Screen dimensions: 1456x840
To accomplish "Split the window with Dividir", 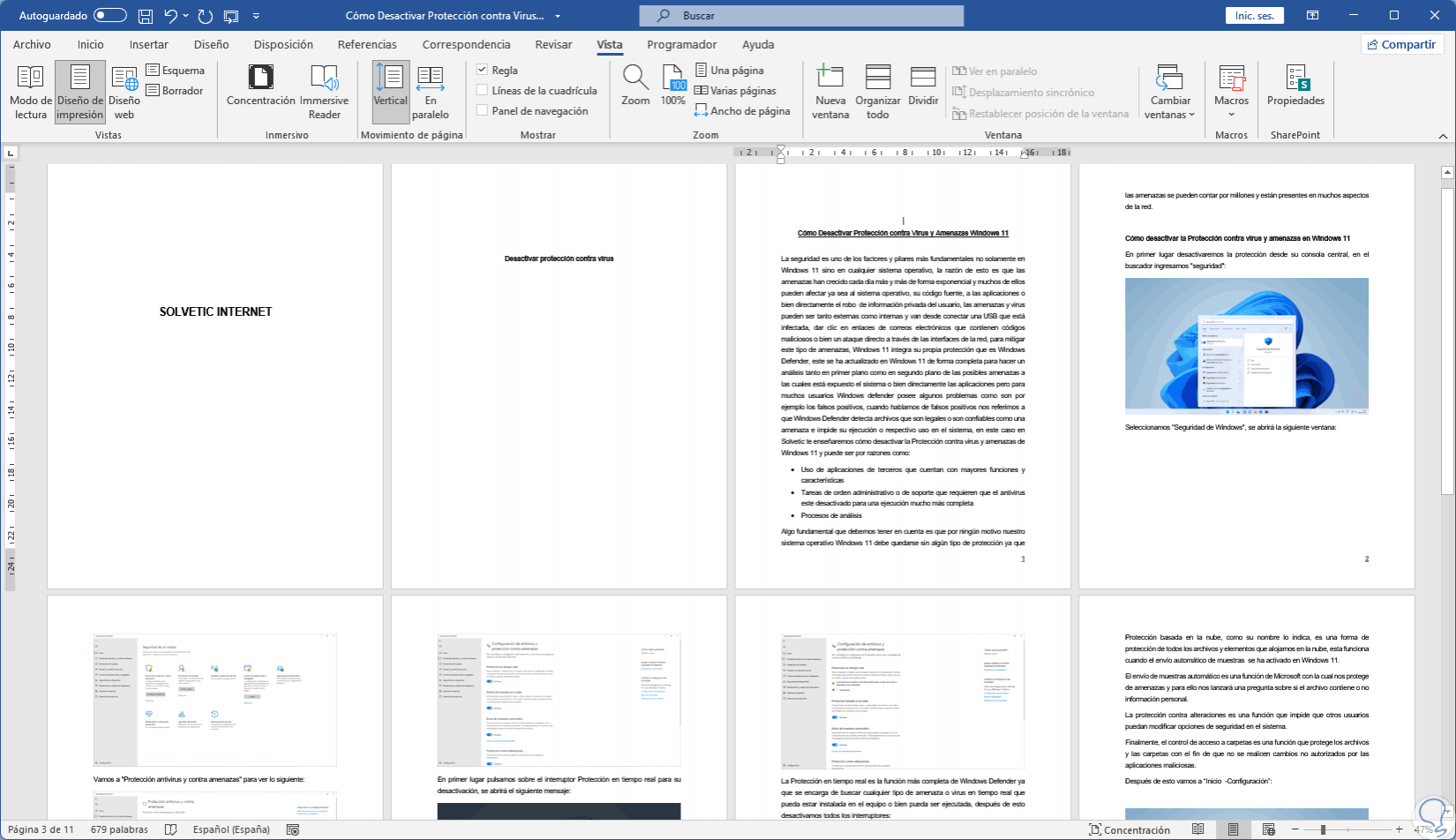I will [923, 86].
